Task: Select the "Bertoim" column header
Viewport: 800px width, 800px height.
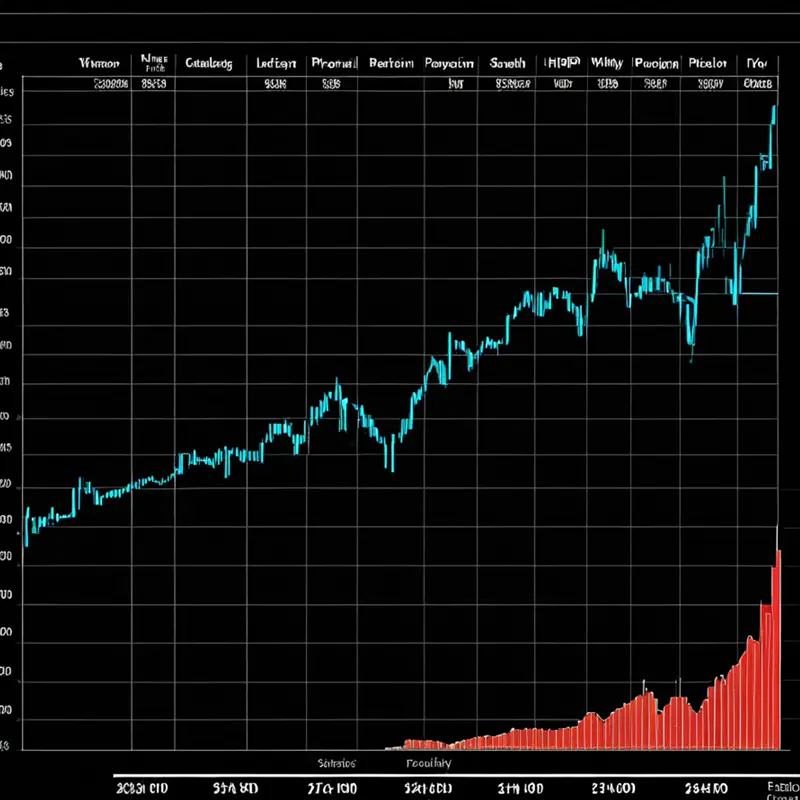Action: (x=391, y=63)
